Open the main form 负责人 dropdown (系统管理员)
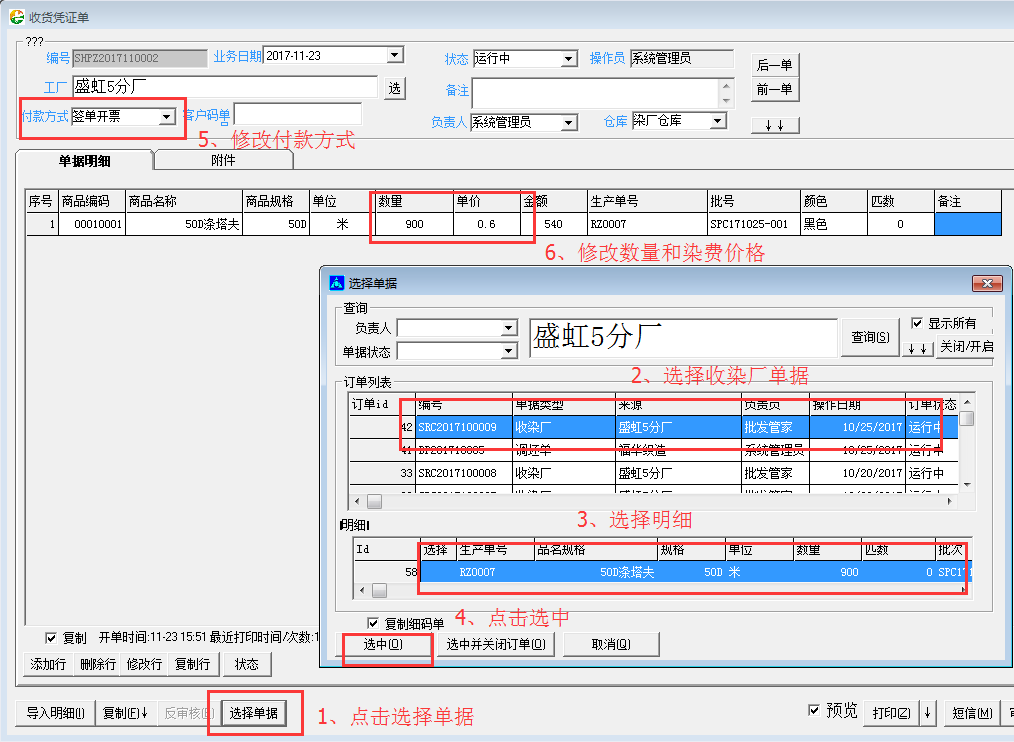 (568, 122)
